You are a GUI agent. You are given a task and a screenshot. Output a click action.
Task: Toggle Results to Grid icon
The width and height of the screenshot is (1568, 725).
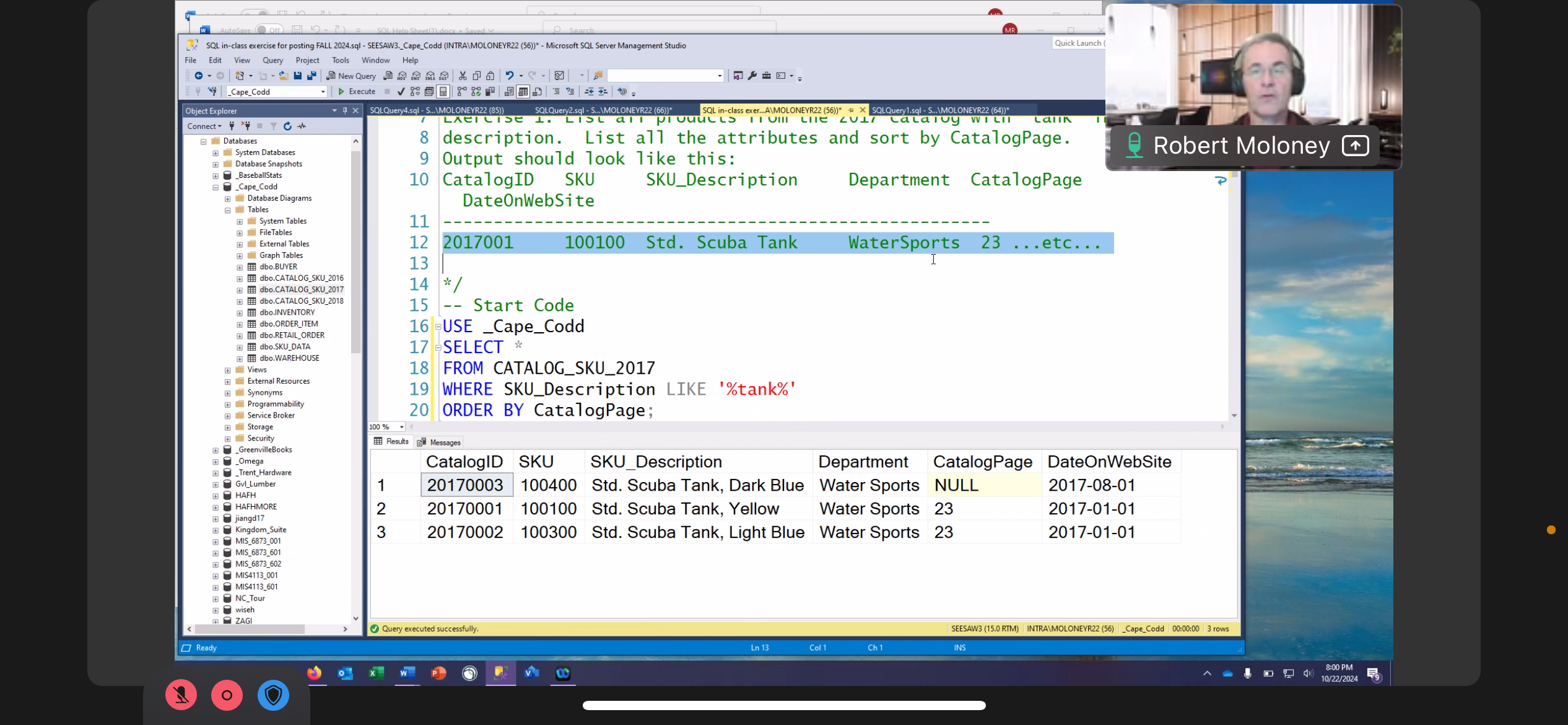coord(523,92)
